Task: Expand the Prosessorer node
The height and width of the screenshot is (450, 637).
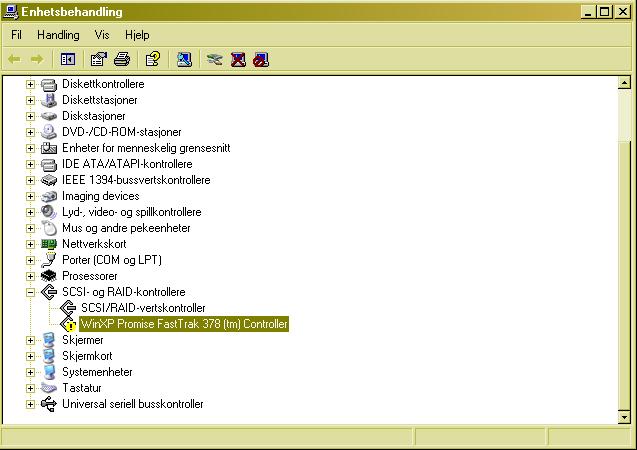Action: [30, 277]
